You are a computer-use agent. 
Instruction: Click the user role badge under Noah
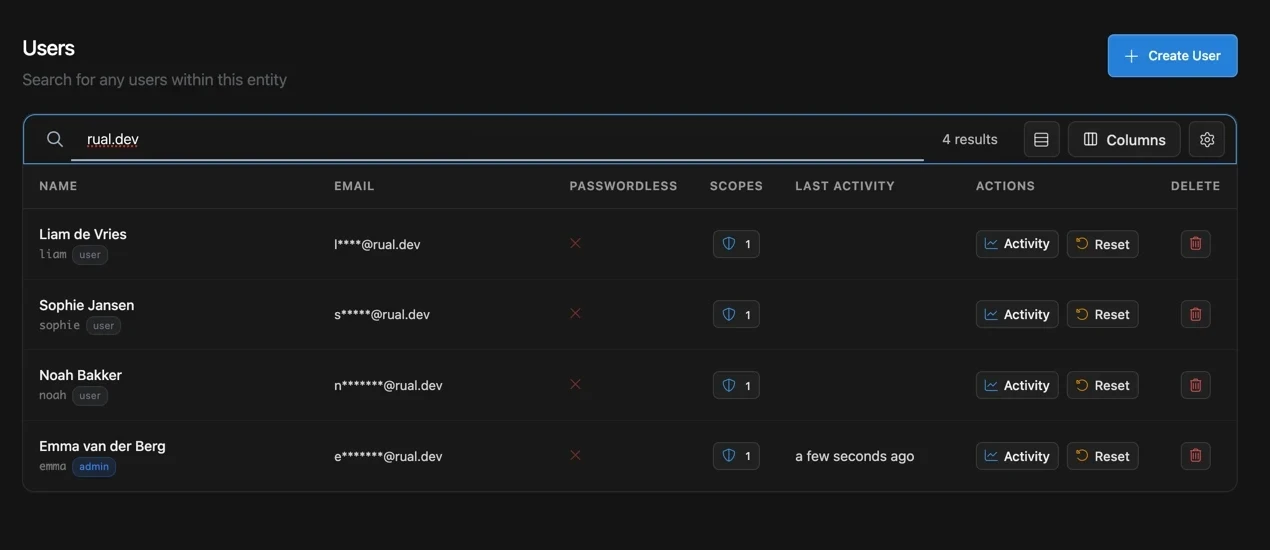[x=90, y=396]
